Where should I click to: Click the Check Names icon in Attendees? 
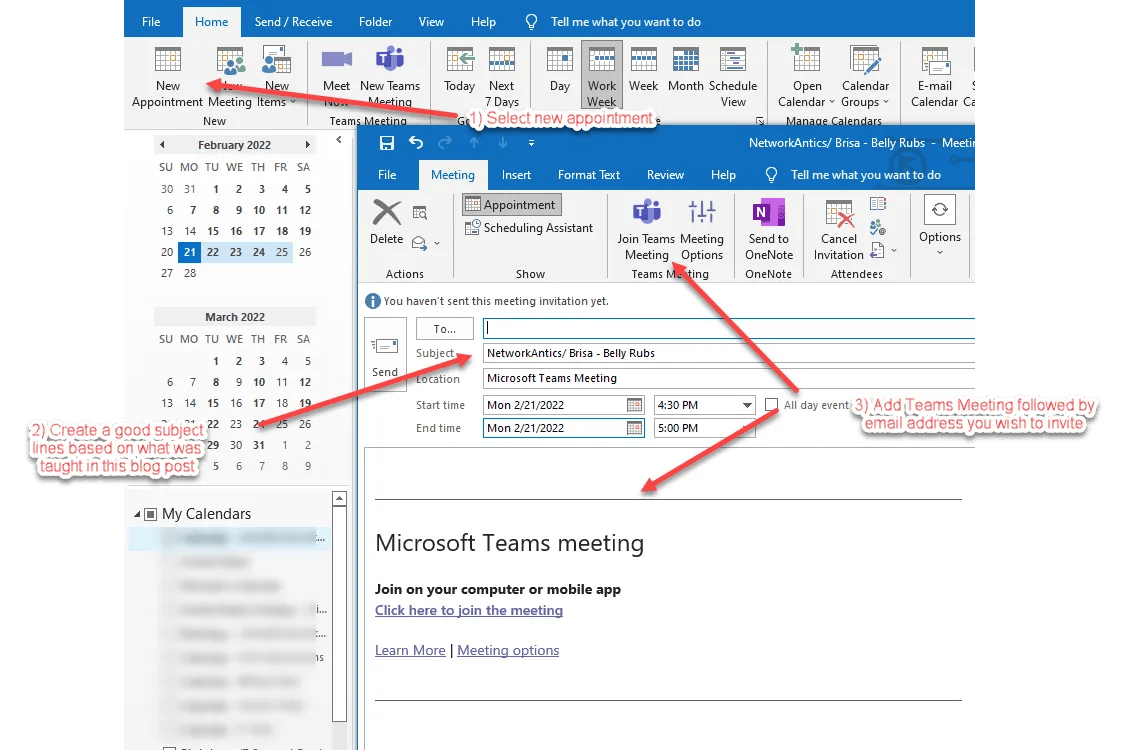tap(877, 227)
